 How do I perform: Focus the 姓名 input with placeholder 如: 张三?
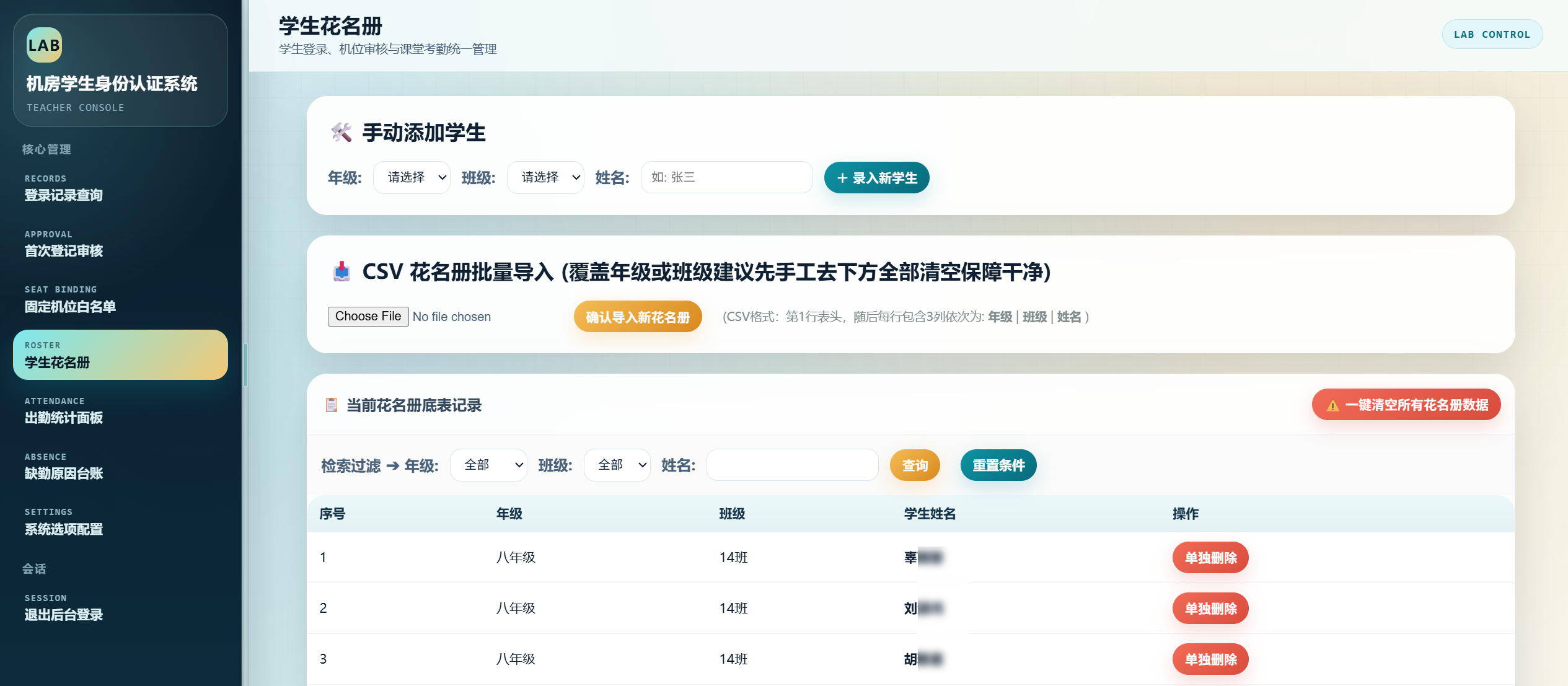pyautogui.click(x=726, y=177)
